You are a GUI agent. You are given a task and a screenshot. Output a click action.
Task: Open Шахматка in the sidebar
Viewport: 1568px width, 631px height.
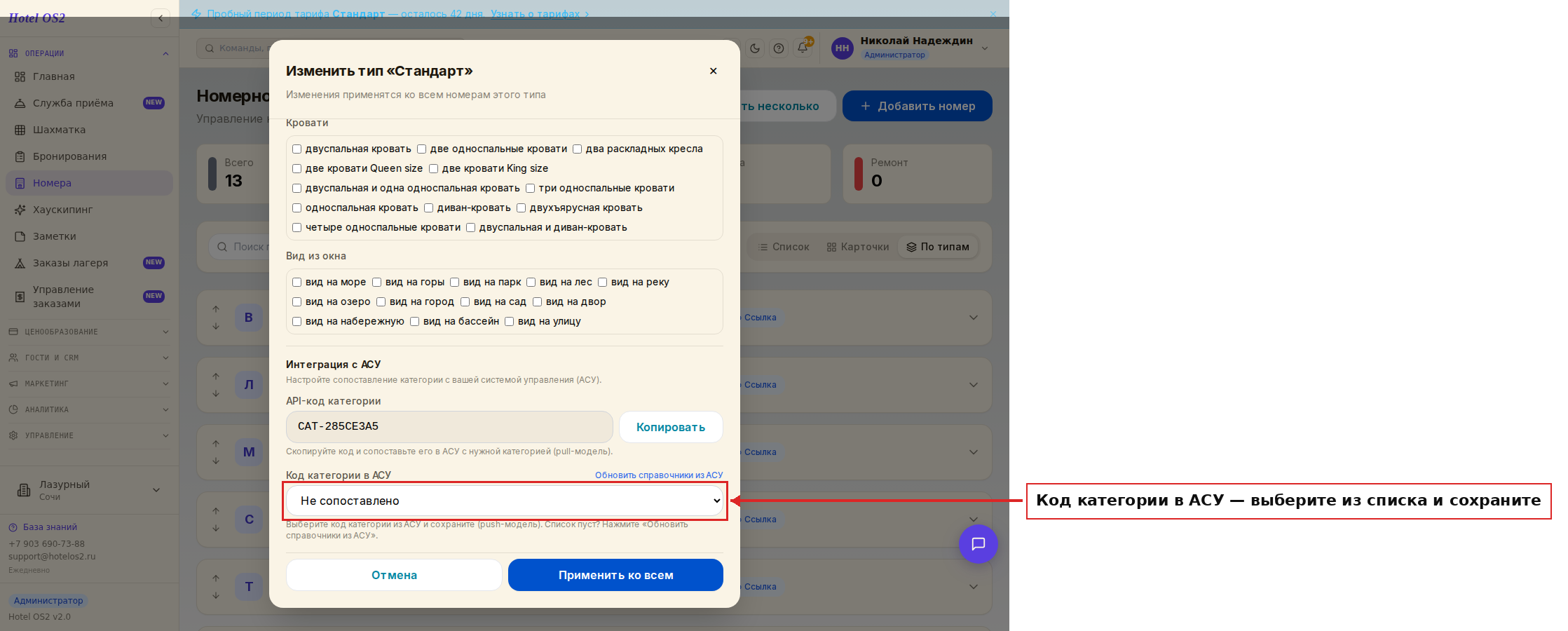(x=89, y=130)
